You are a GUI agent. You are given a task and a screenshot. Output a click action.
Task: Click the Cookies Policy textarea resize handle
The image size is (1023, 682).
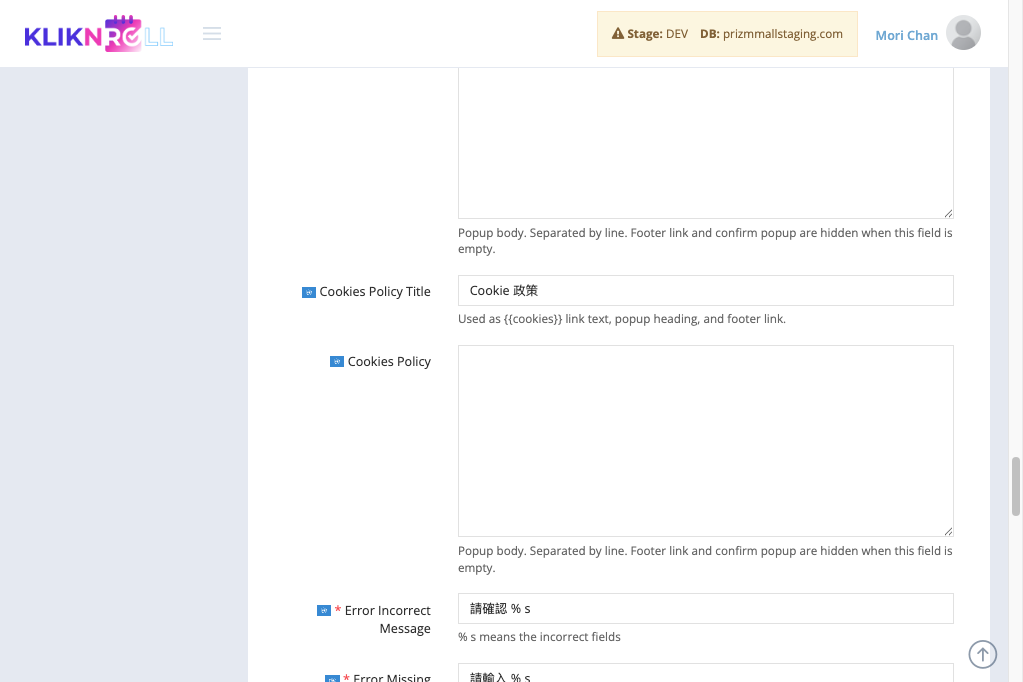click(948, 531)
